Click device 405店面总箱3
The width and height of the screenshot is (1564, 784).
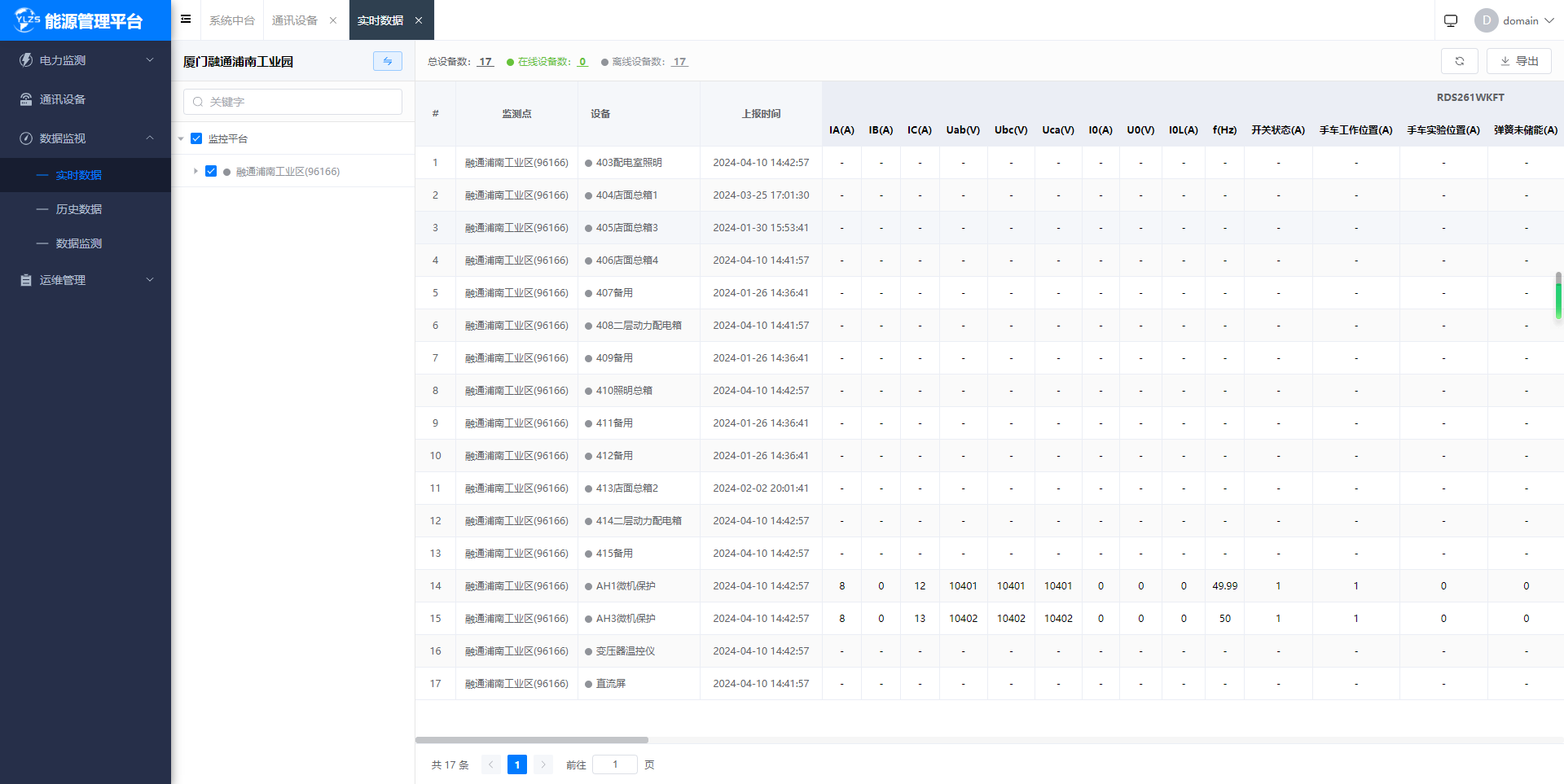(x=626, y=228)
